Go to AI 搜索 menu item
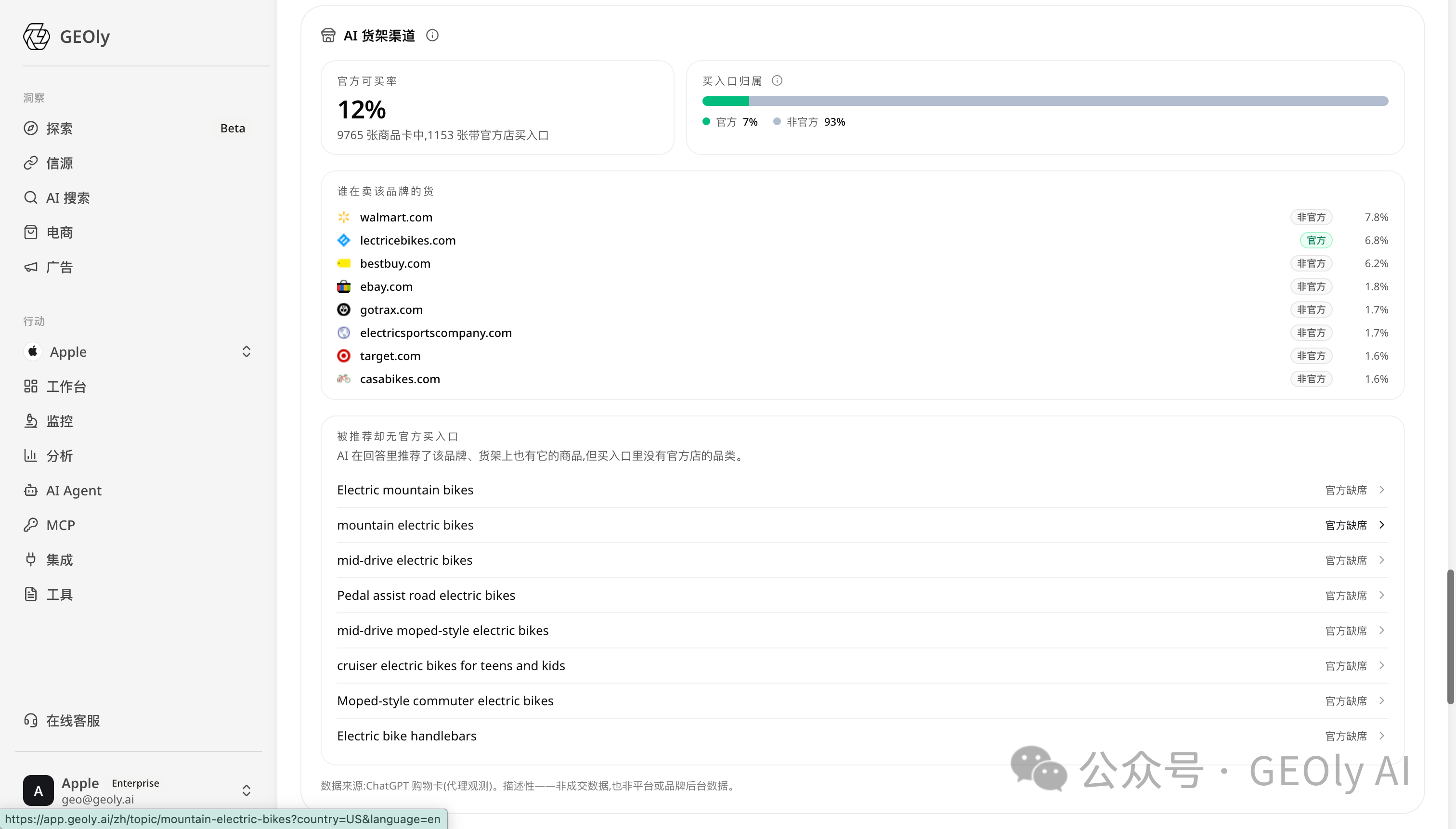The width and height of the screenshot is (1456, 829). [x=137, y=197]
